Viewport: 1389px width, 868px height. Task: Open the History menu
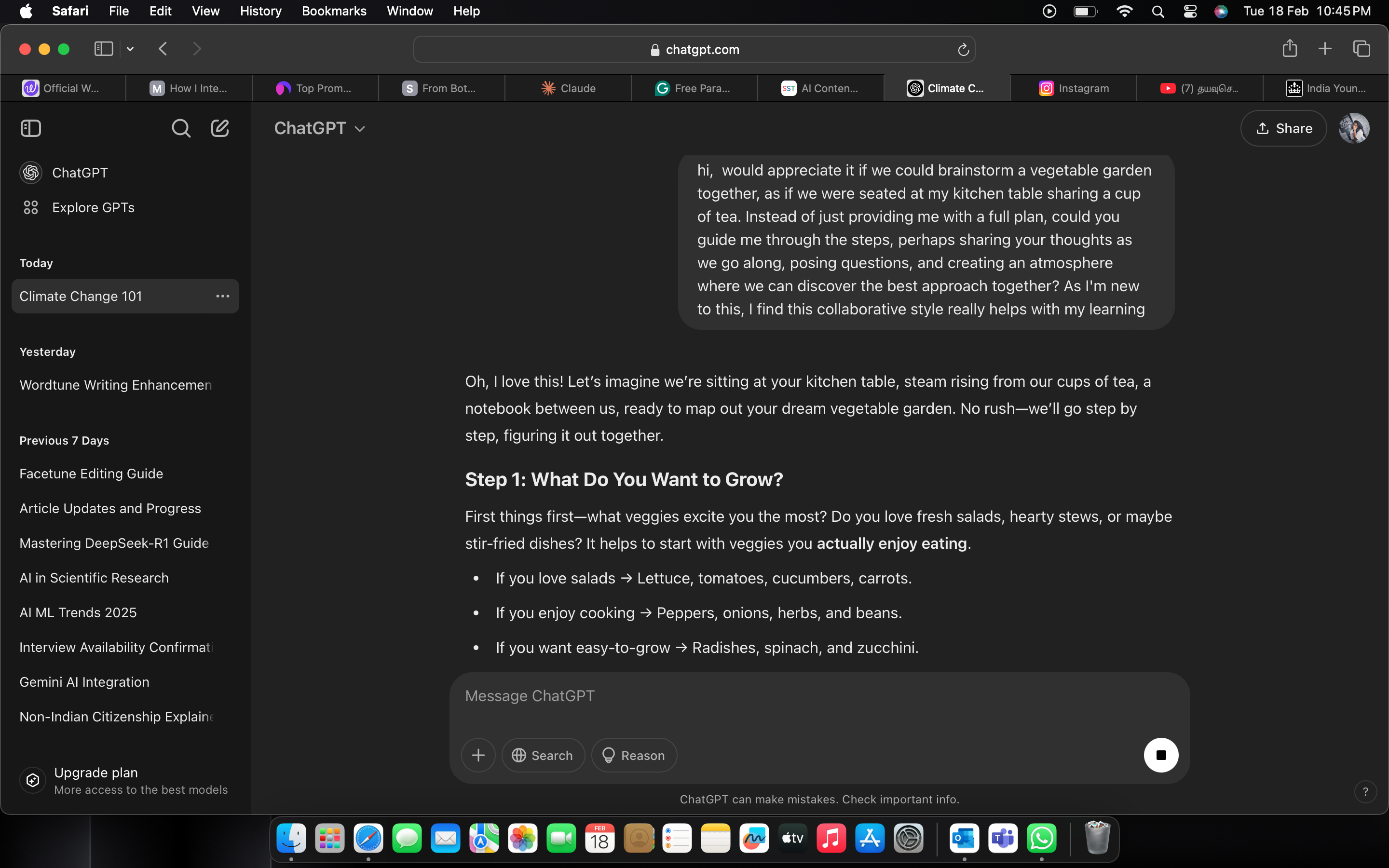260,11
